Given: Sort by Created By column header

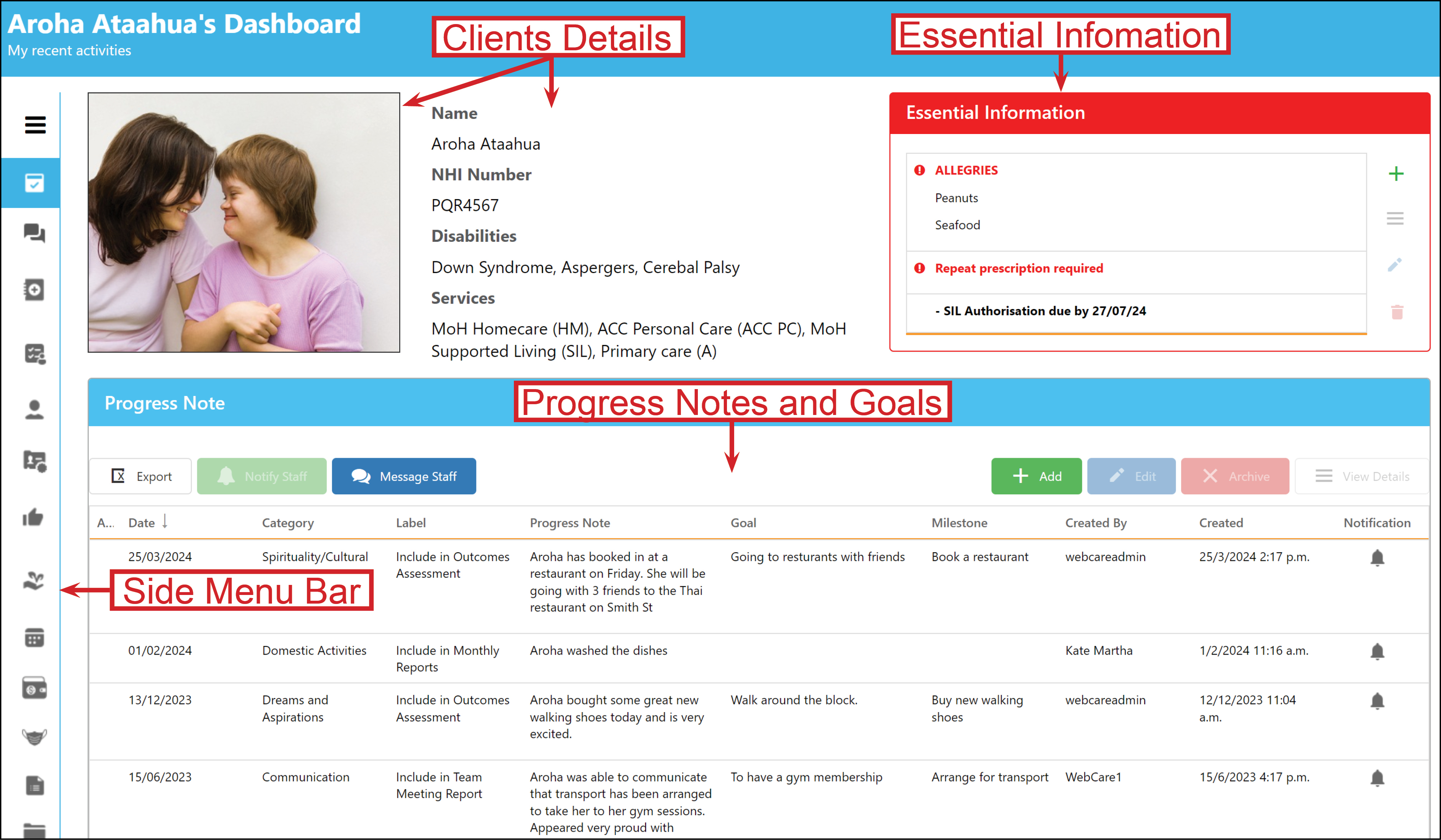Looking at the screenshot, I should (x=1096, y=523).
